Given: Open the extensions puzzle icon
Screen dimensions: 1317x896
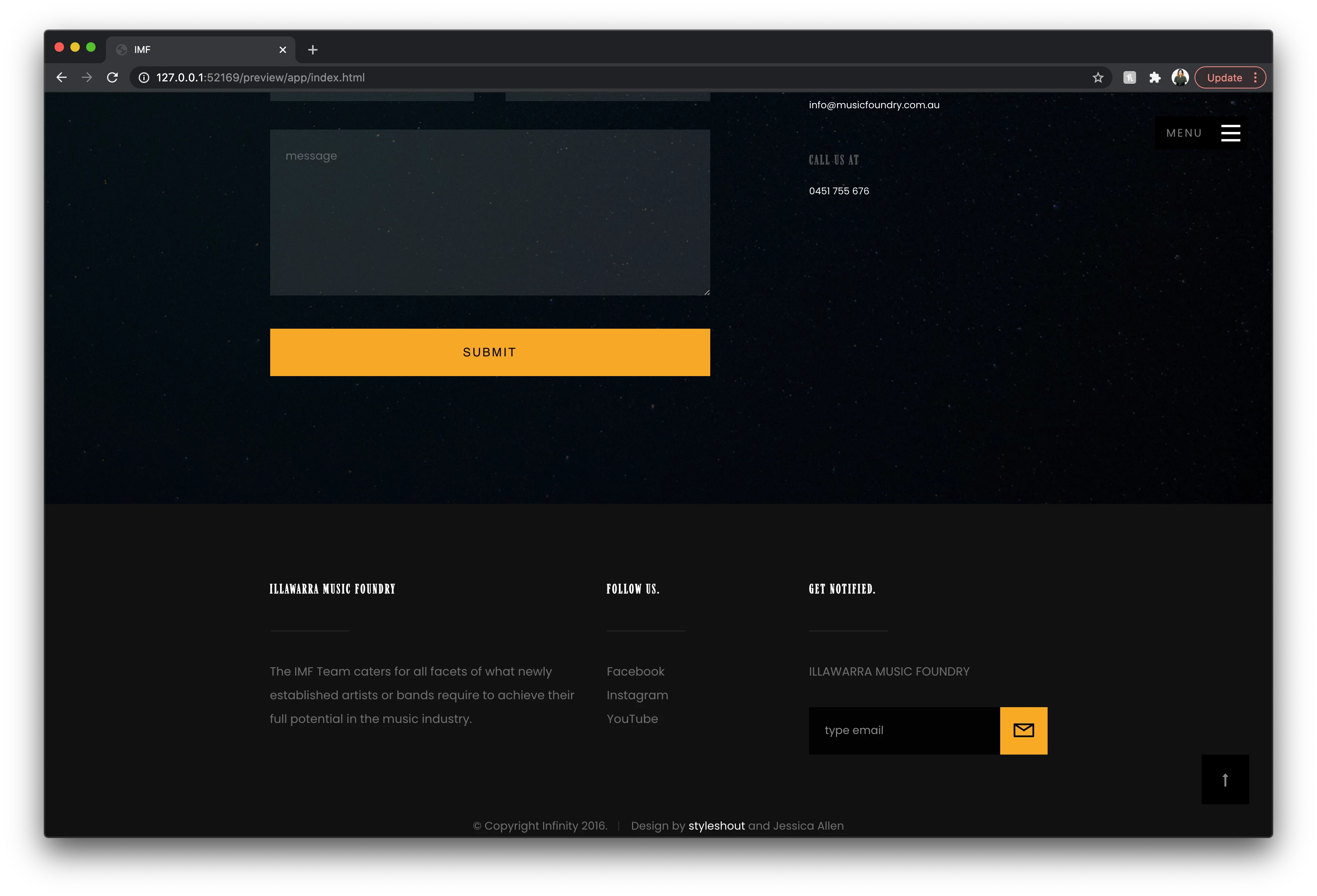Looking at the screenshot, I should (1154, 78).
